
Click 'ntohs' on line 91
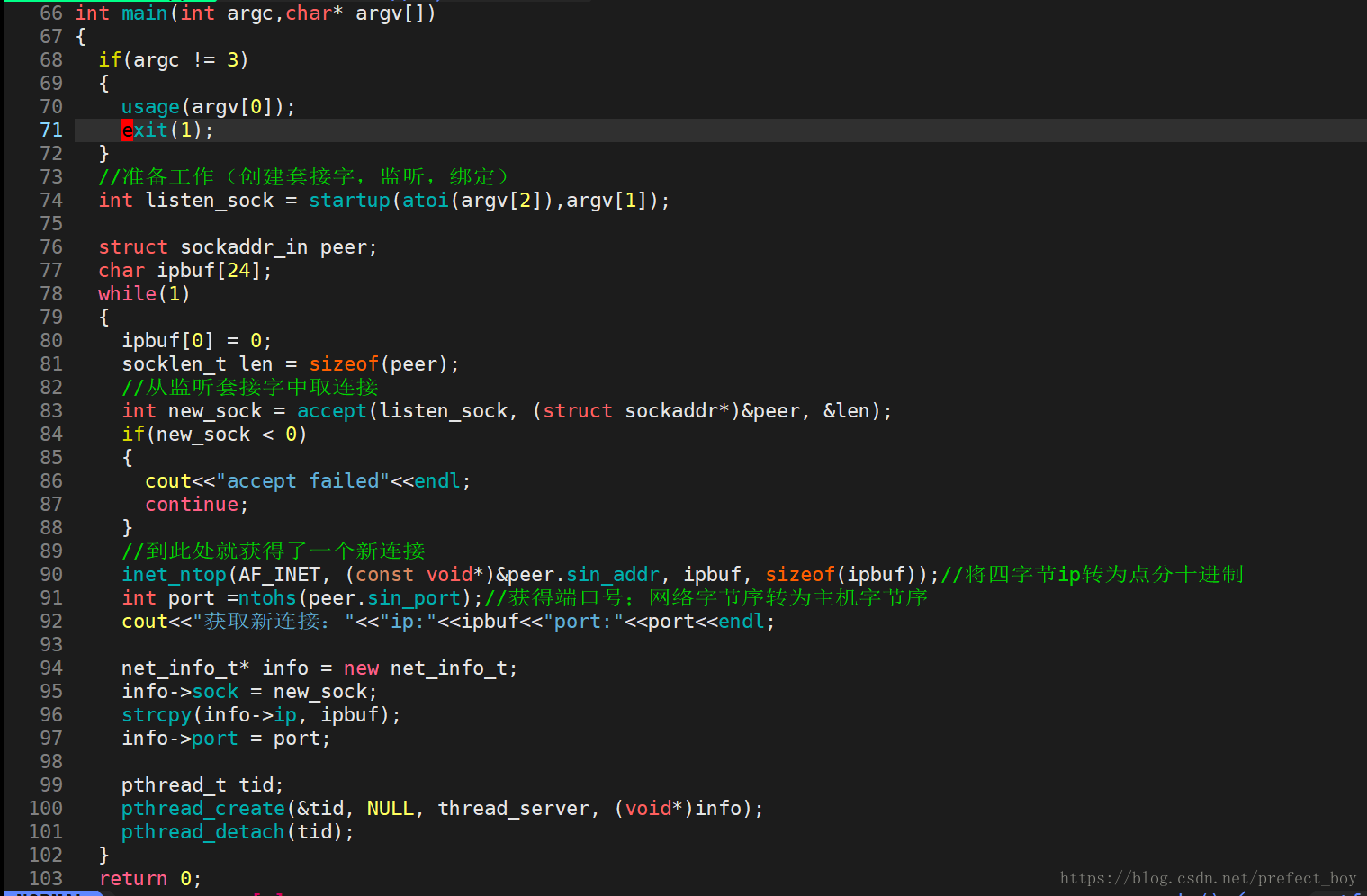(268, 598)
